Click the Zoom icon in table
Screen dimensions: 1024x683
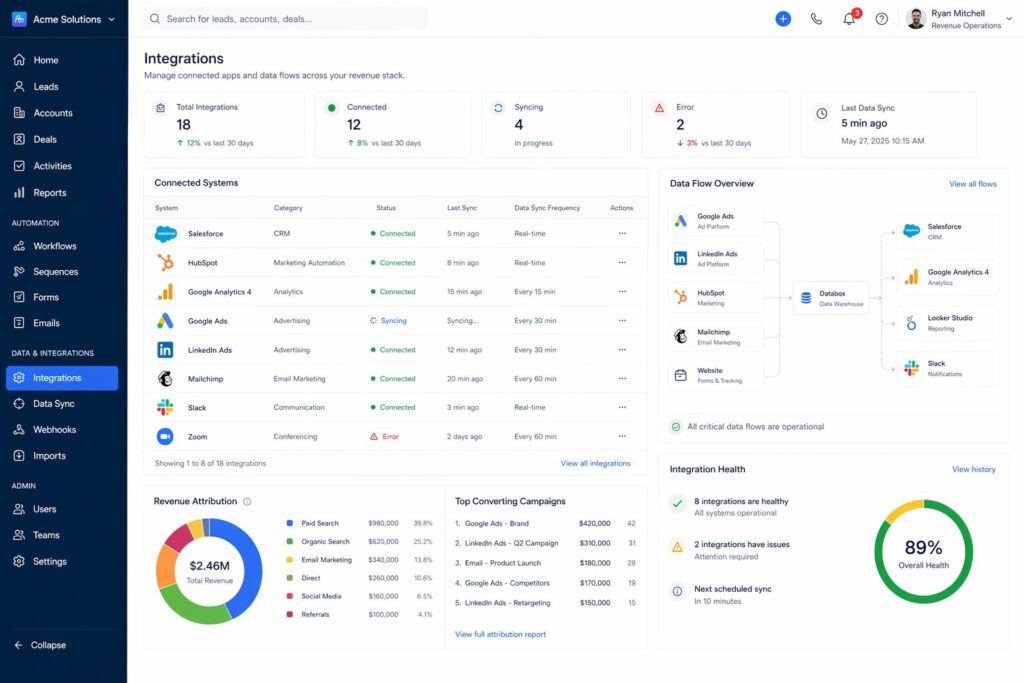click(x=165, y=436)
